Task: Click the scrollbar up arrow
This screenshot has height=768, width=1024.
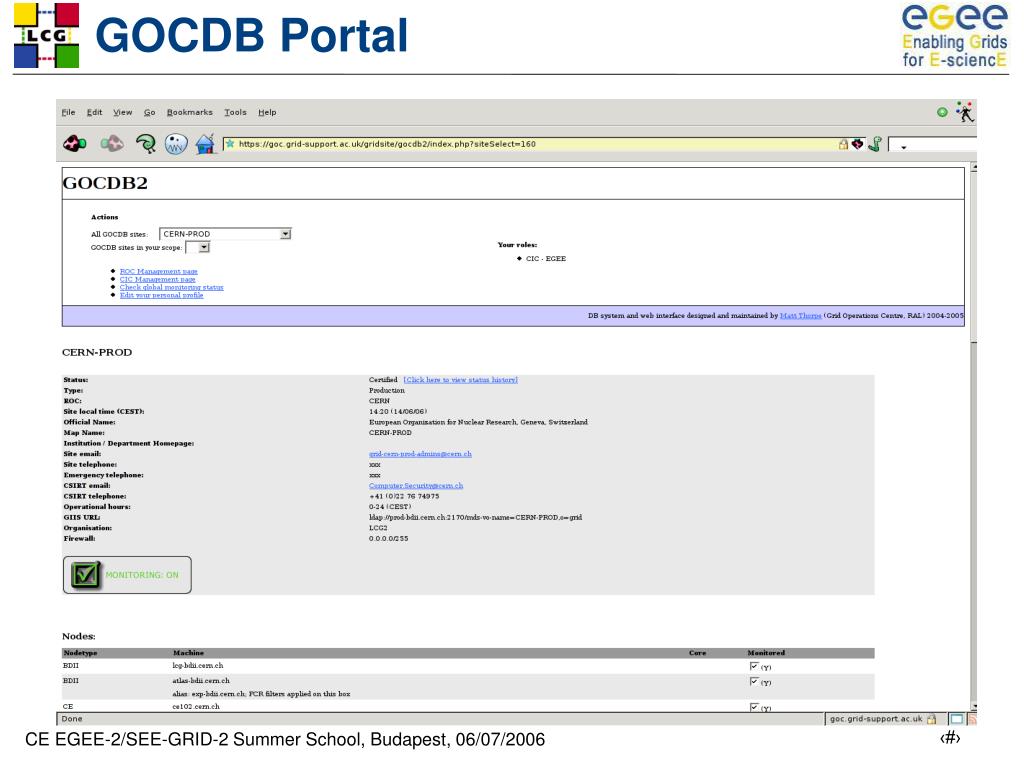Action: 973,168
